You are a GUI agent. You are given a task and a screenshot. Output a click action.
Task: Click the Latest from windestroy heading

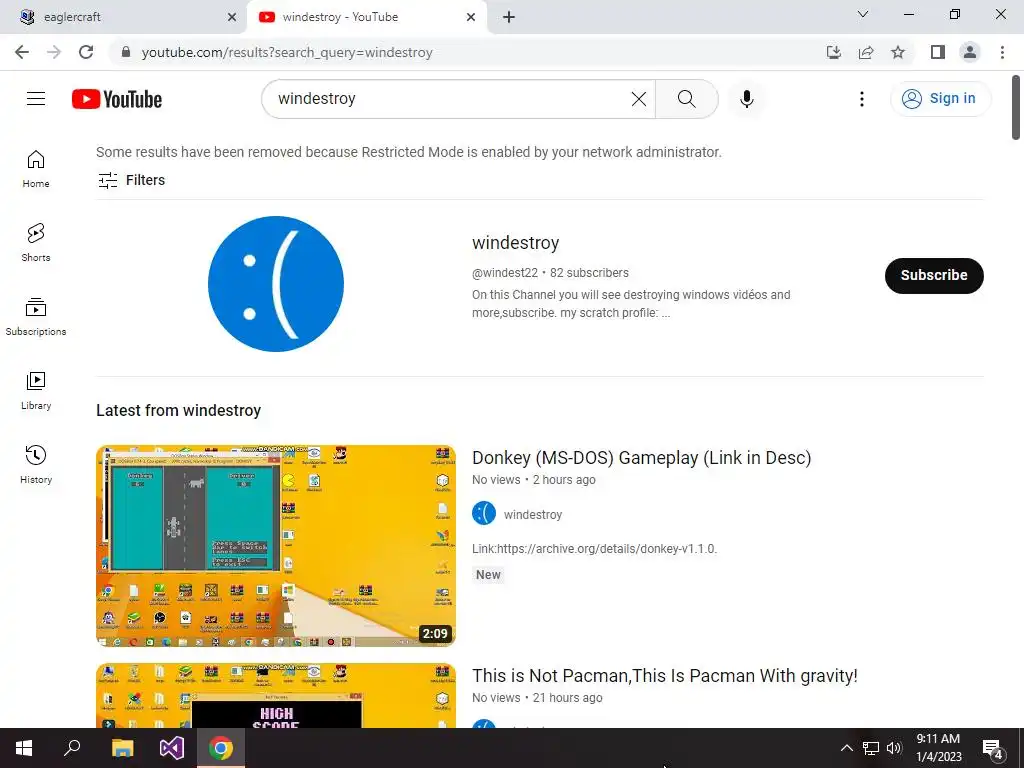(x=178, y=410)
